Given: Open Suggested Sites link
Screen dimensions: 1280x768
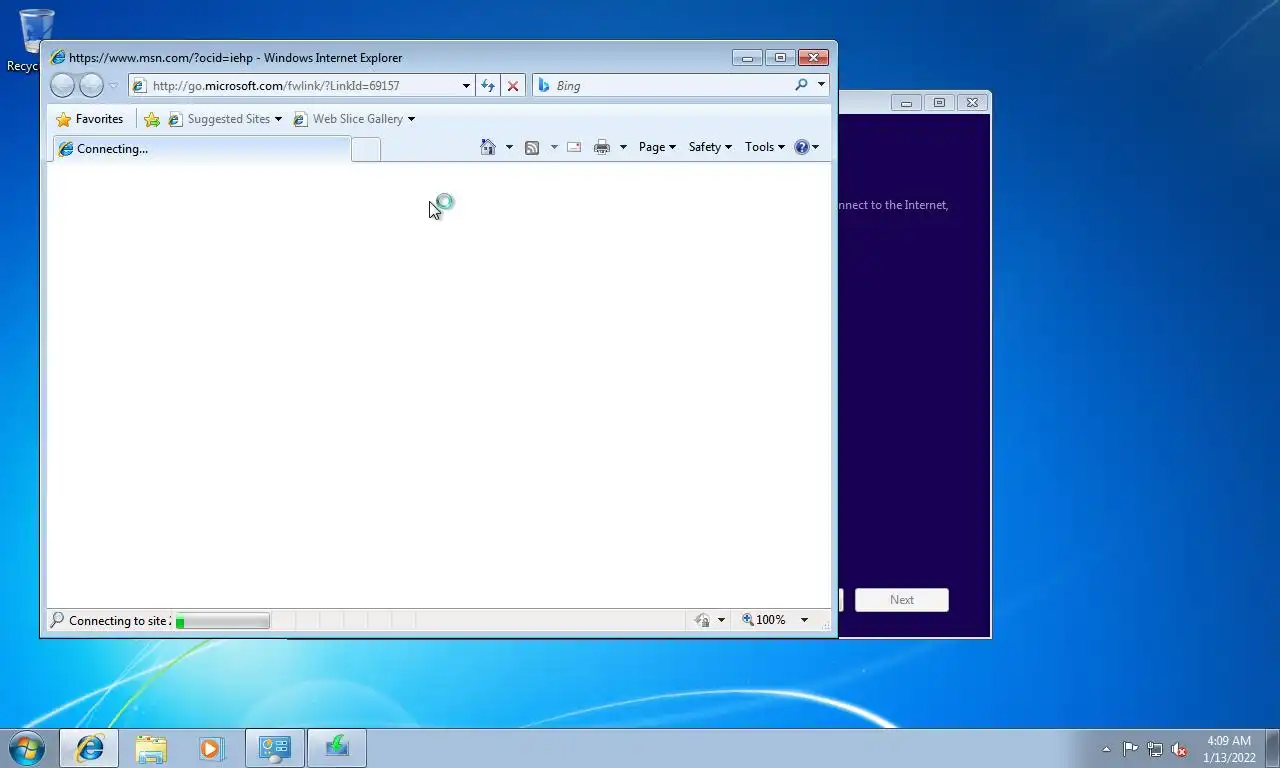Looking at the screenshot, I should [220, 119].
